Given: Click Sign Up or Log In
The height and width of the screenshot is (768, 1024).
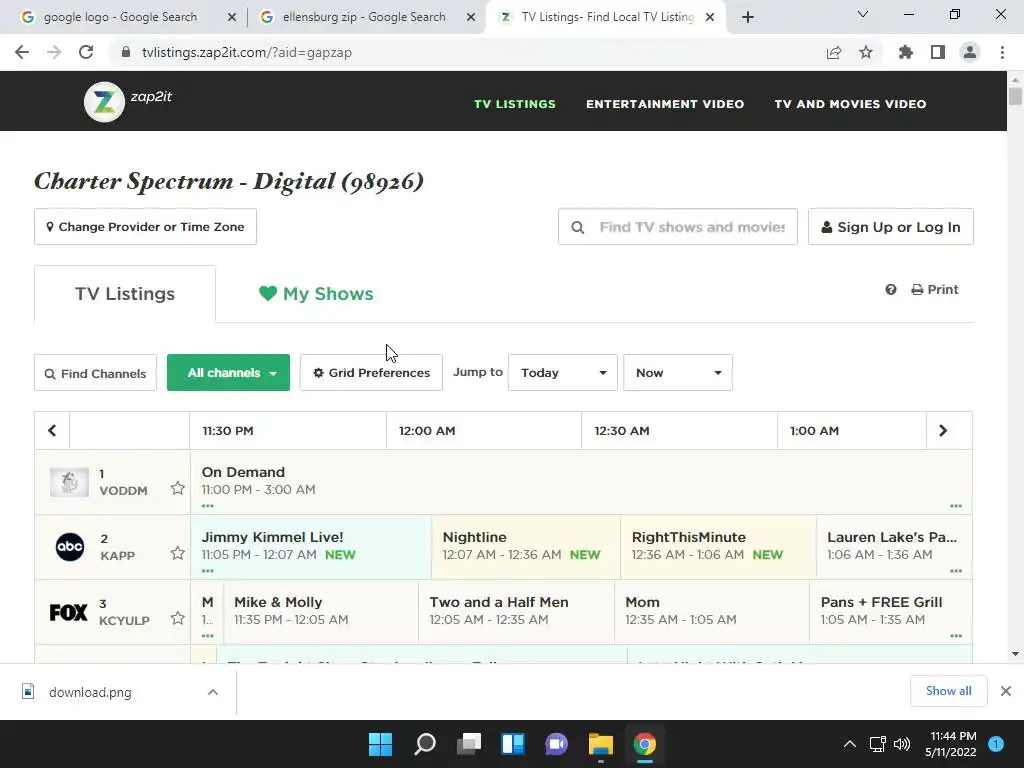Looking at the screenshot, I should point(891,227).
